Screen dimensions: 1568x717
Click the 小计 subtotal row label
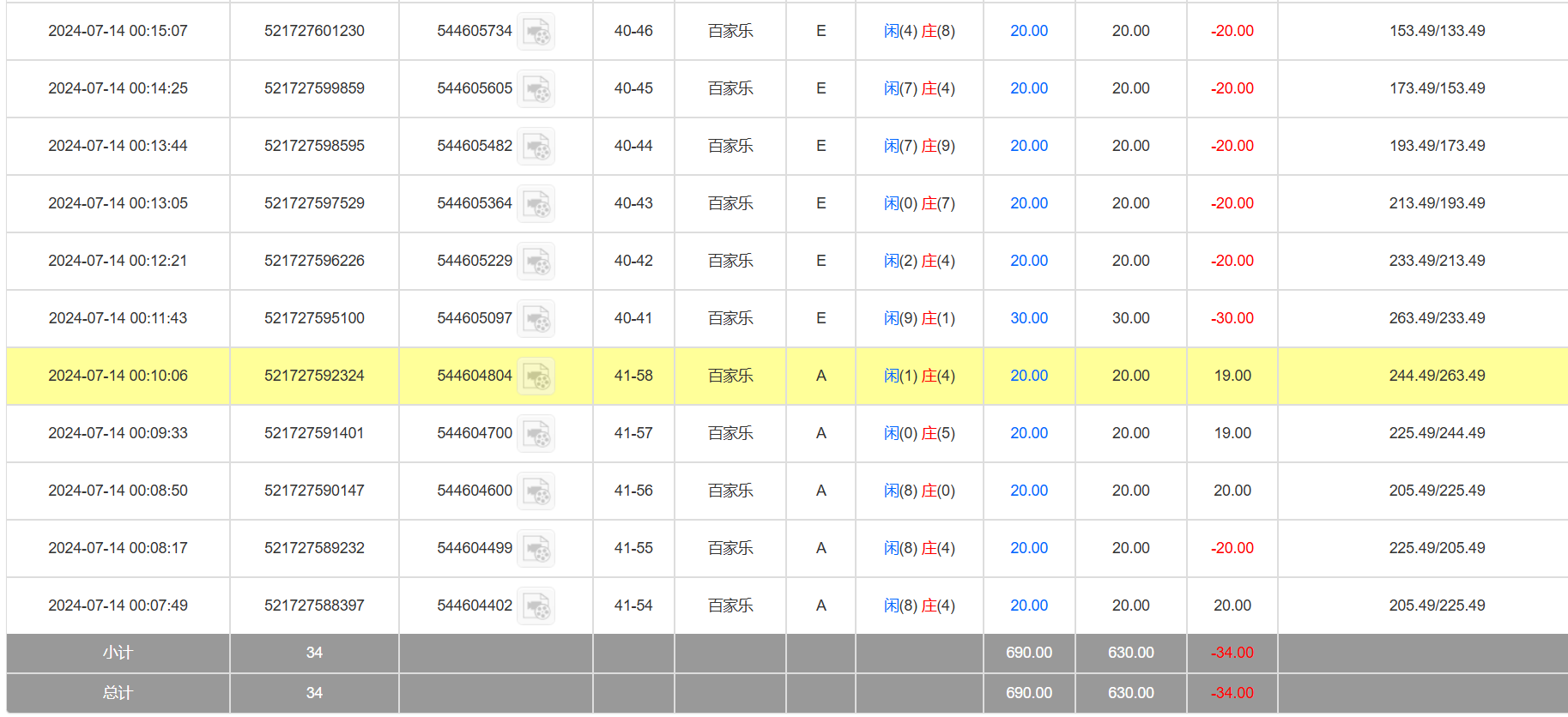click(x=118, y=653)
